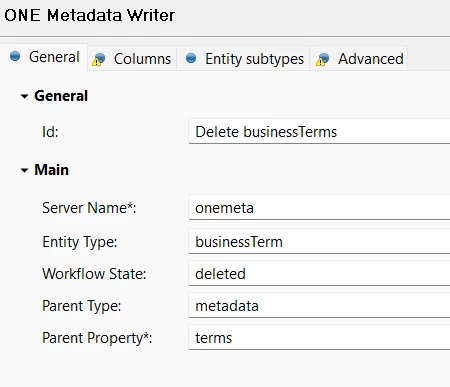
Task: Click the Main section heading
Action: click(x=52, y=170)
